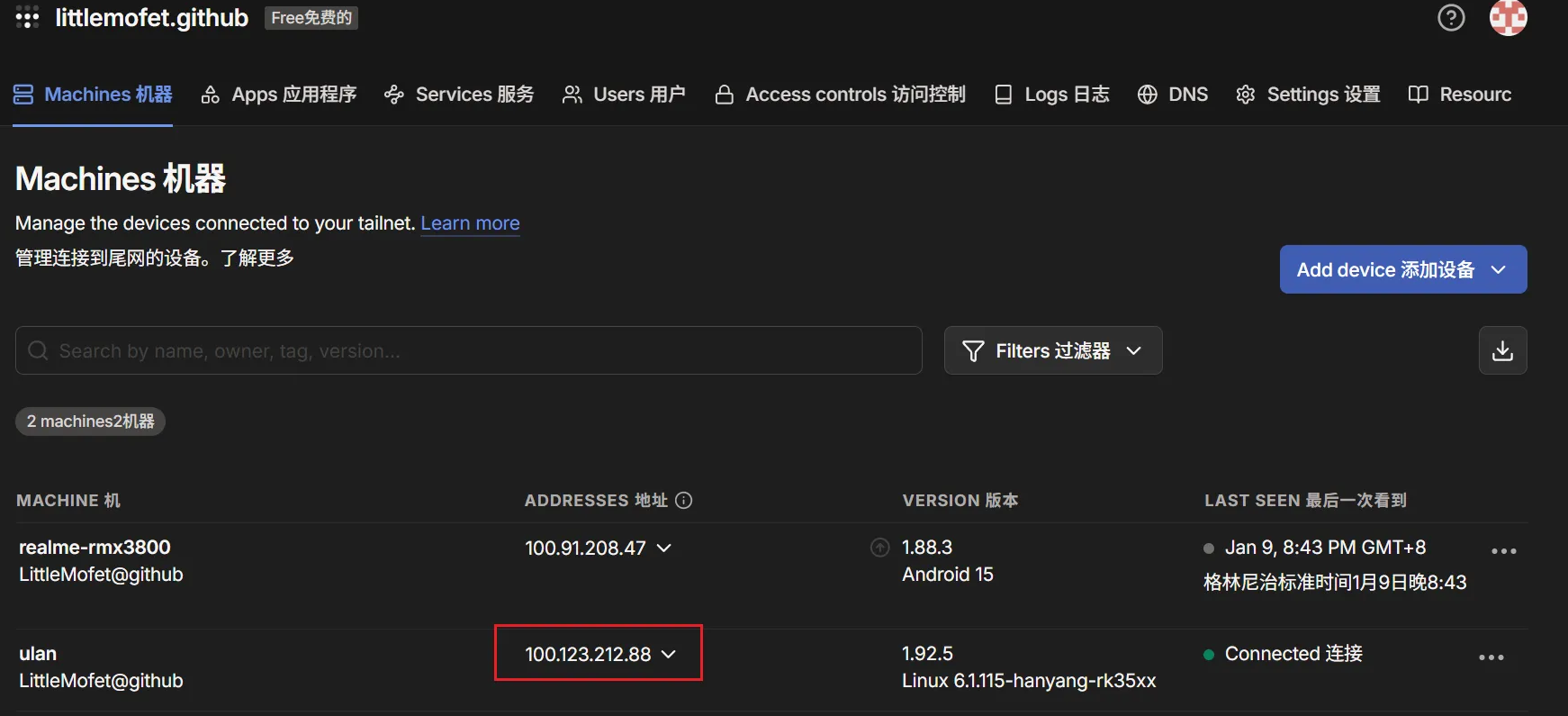Expand address list for 100.91.208.47
This screenshot has width=1568, height=716.
[664, 548]
